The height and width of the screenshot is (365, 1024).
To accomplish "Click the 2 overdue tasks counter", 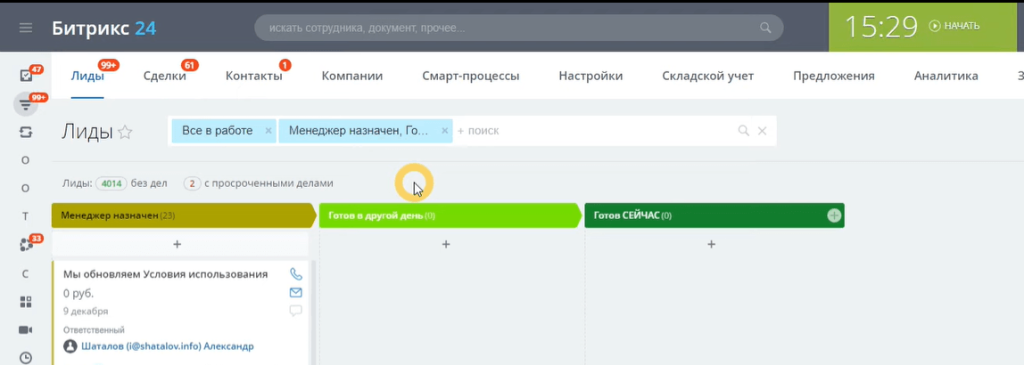I will coord(192,183).
